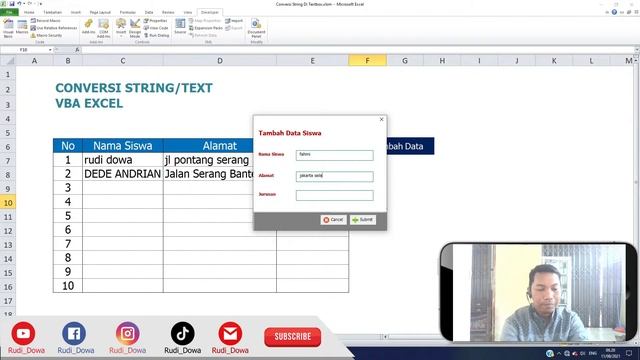
Task: Switch to the Formulas tab
Action: tap(128, 12)
